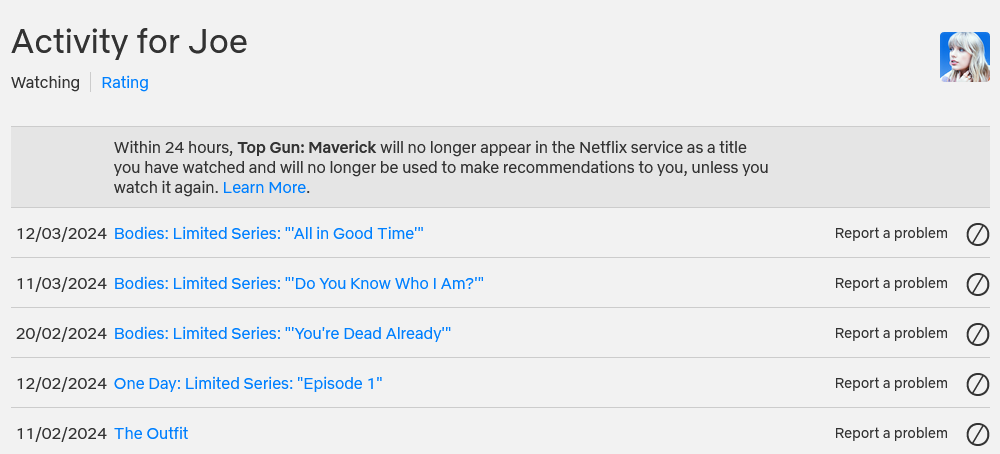This screenshot has width=1000, height=454.
Task: Report a problem for The Outfit
Action: click(x=891, y=434)
